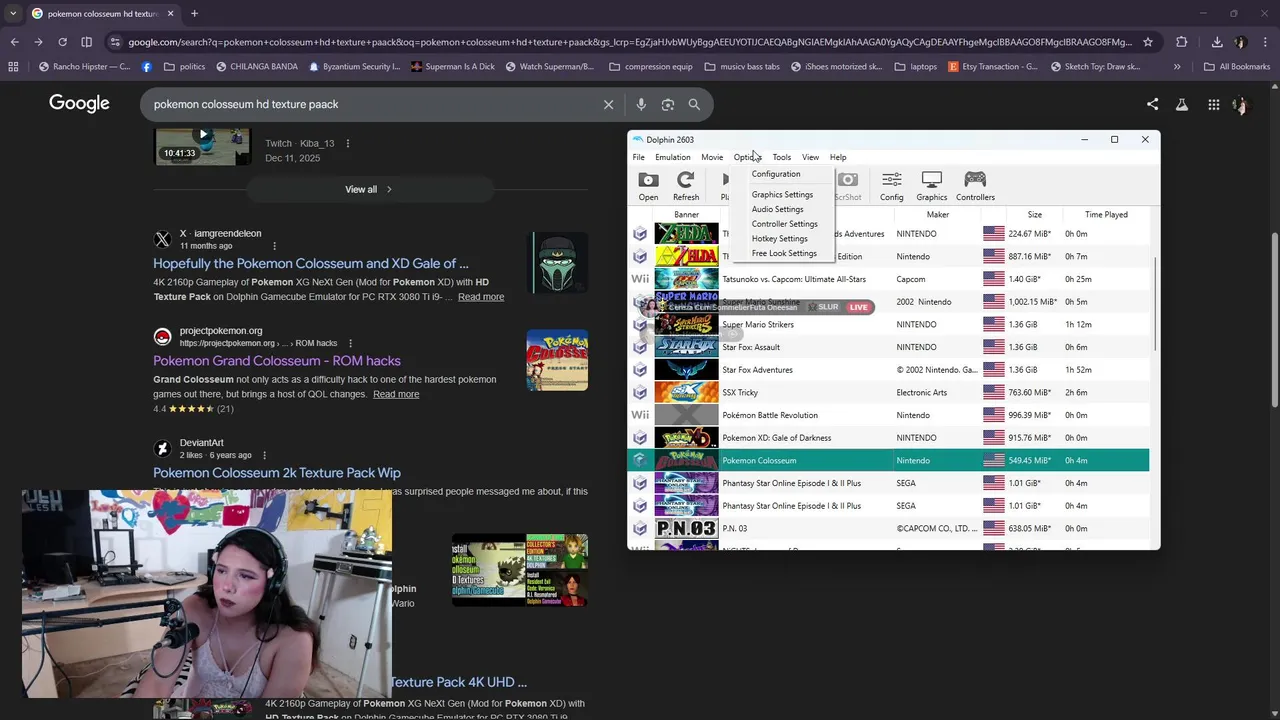
Task: Open the compression equip bookmarks folder
Action: point(650,67)
